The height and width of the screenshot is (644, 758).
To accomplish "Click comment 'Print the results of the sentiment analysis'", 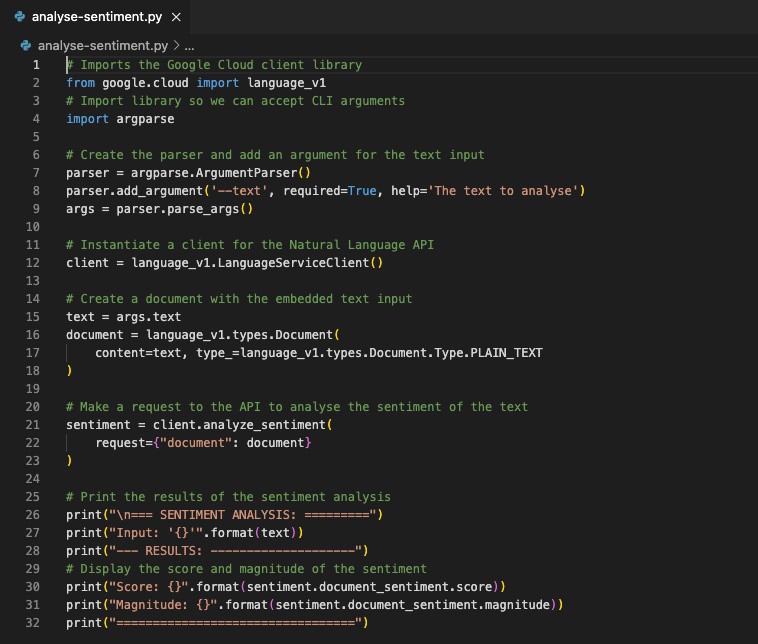I will pos(235,497).
